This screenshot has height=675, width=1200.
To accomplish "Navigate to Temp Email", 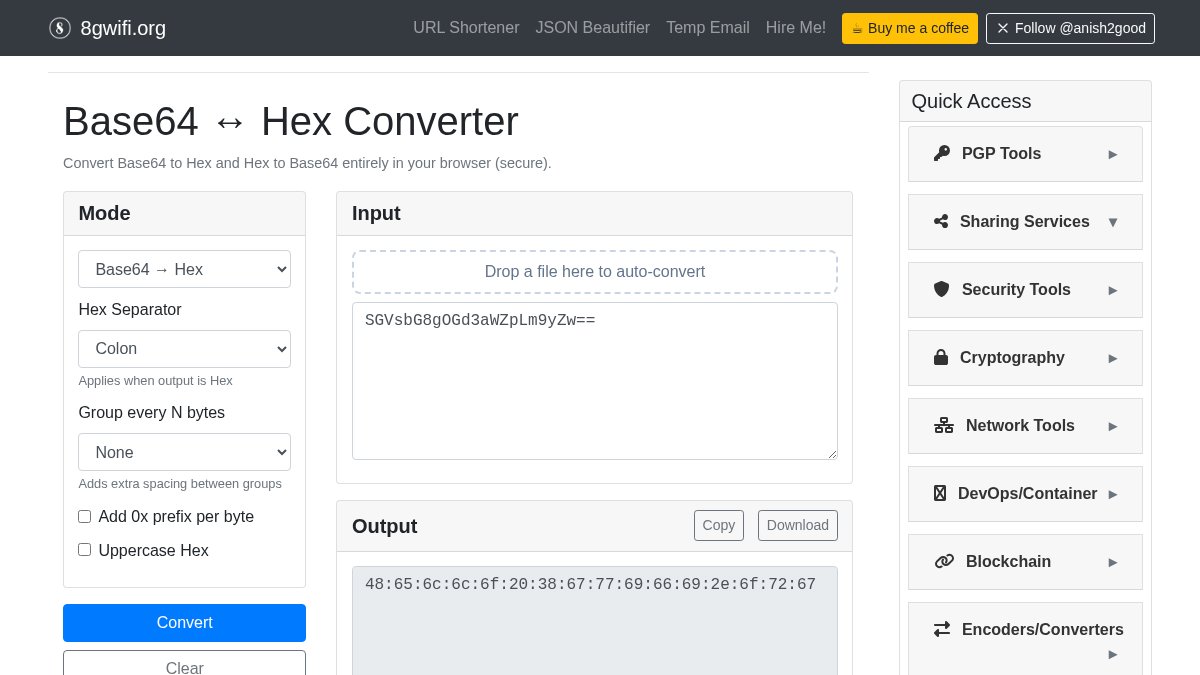I will click(x=707, y=28).
